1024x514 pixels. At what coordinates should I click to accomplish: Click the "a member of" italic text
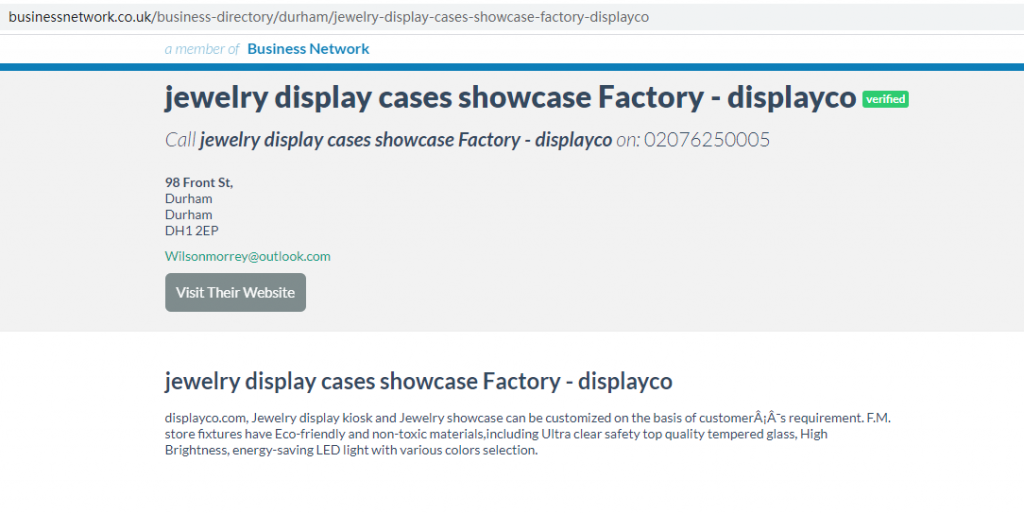coord(202,49)
